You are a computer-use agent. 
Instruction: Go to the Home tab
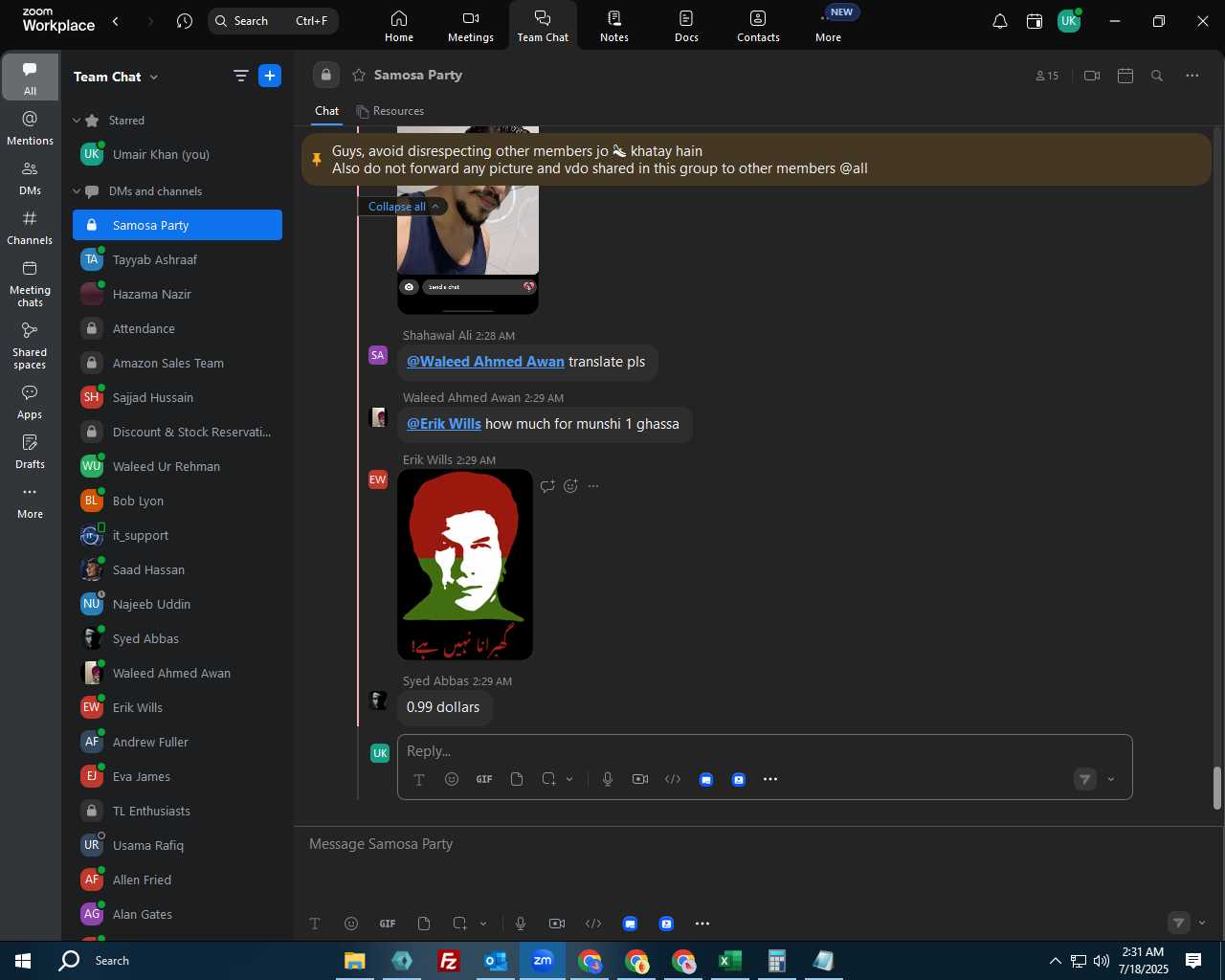coord(399,26)
